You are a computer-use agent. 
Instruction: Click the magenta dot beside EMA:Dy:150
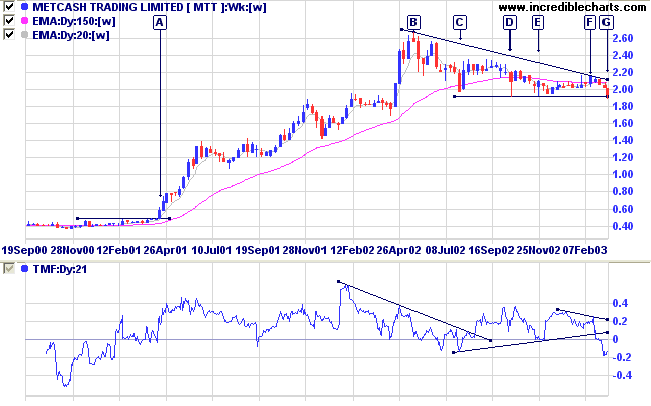[24, 21]
